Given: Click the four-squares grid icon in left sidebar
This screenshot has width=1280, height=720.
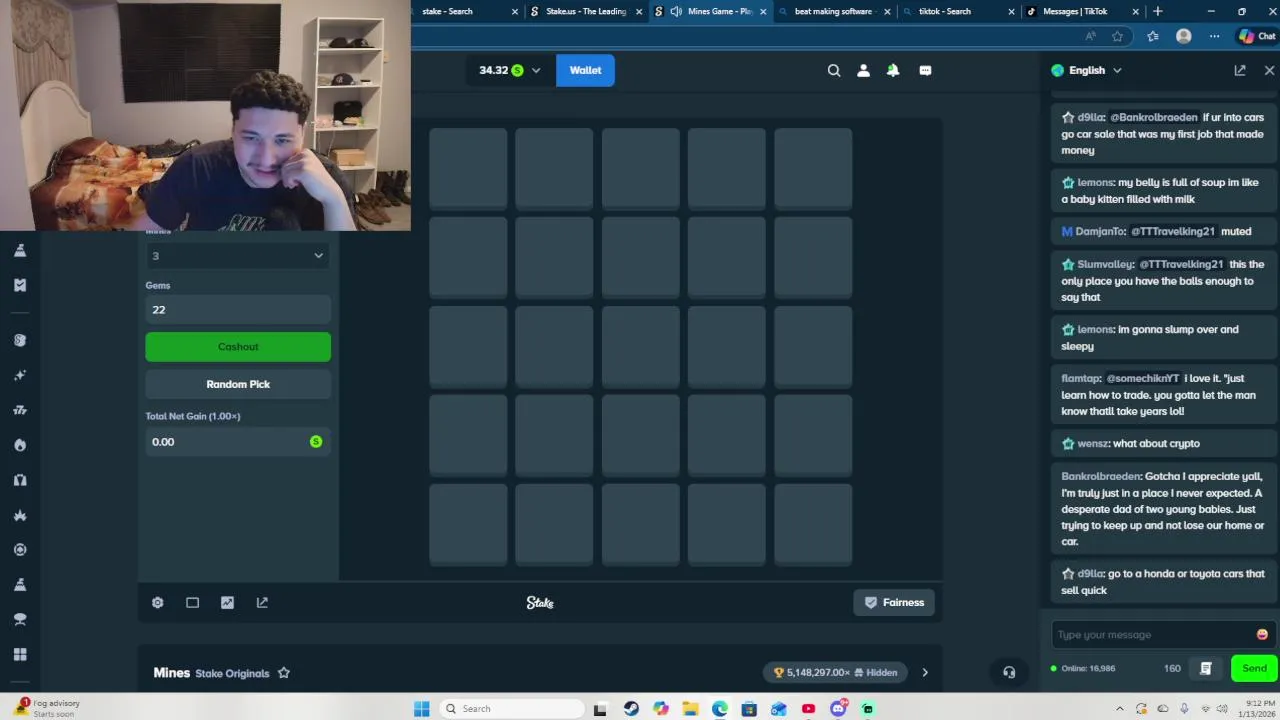Looking at the screenshot, I should (x=20, y=655).
